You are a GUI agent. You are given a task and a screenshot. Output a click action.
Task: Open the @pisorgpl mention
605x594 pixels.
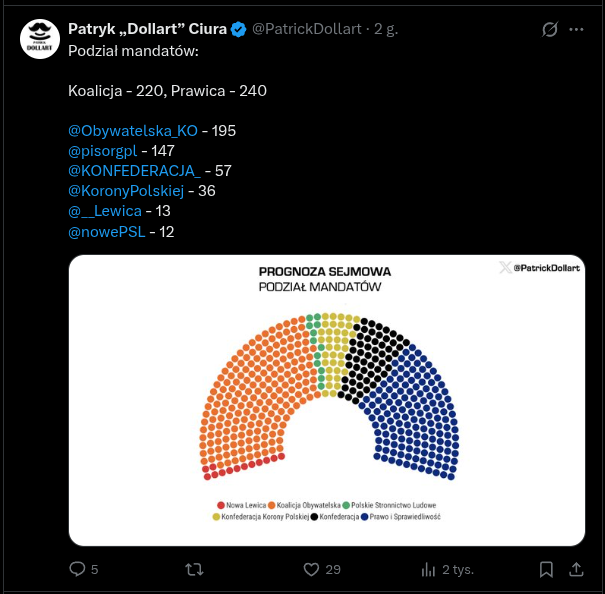tap(103, 151)
